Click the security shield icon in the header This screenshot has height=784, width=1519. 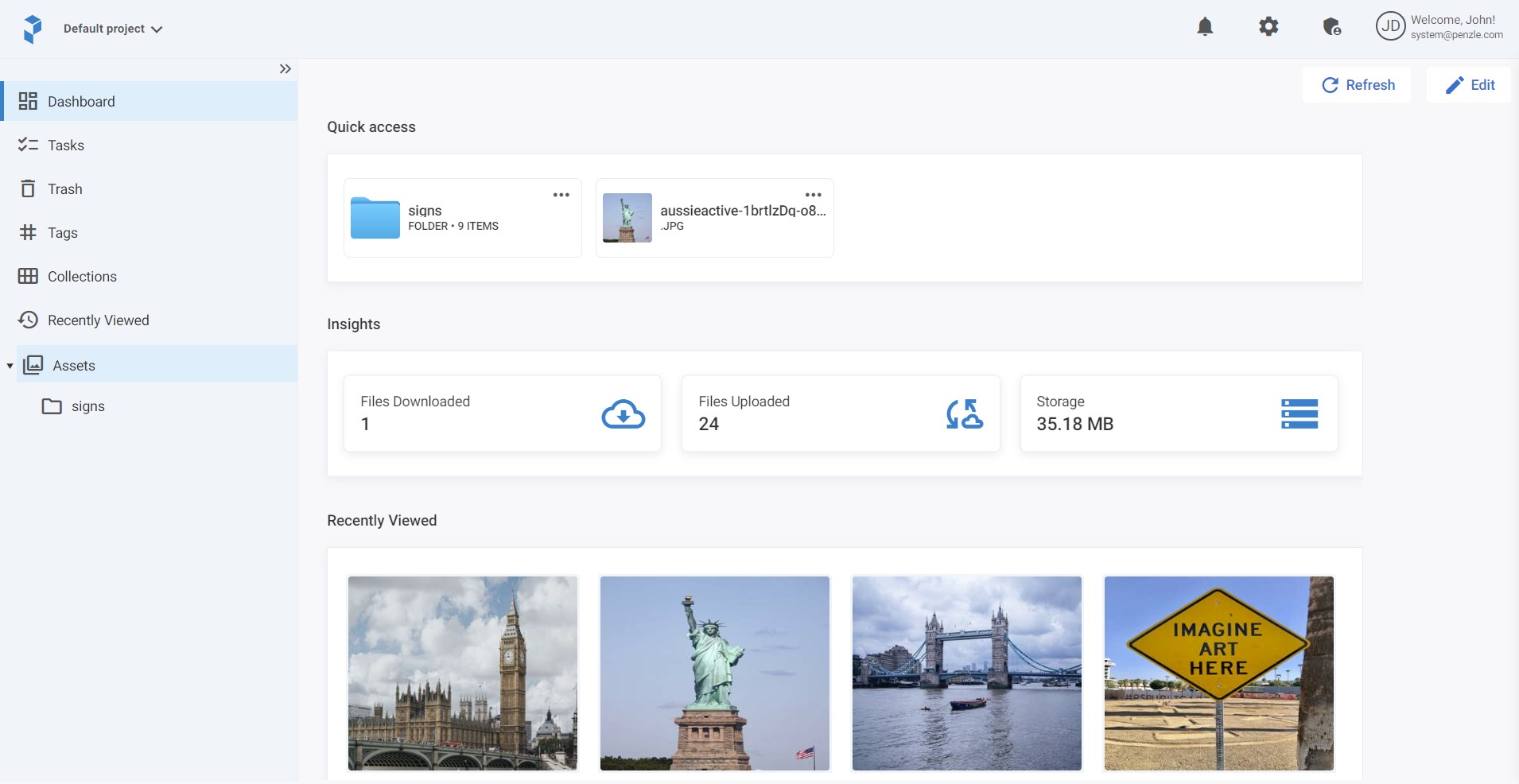pos(1331,26)
